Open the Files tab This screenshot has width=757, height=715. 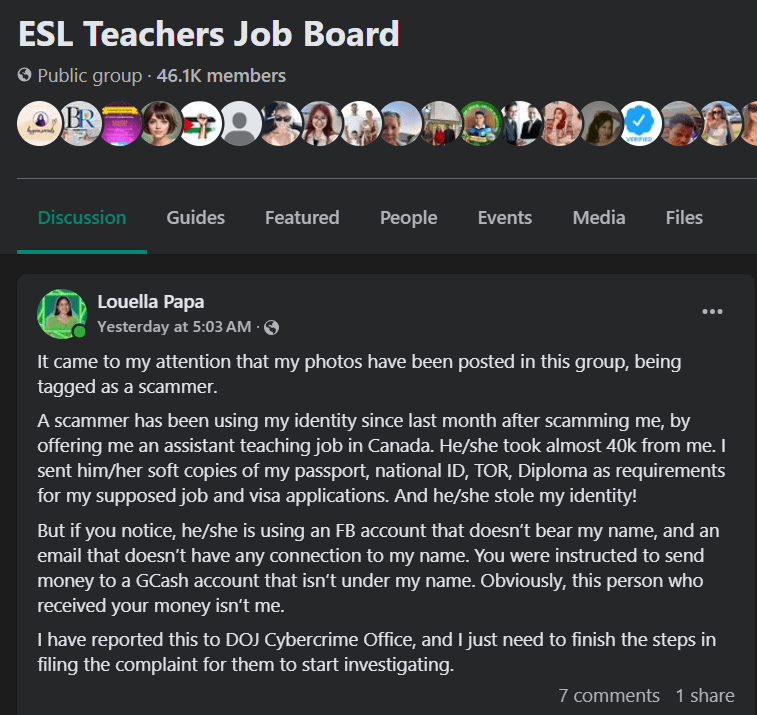684,217
